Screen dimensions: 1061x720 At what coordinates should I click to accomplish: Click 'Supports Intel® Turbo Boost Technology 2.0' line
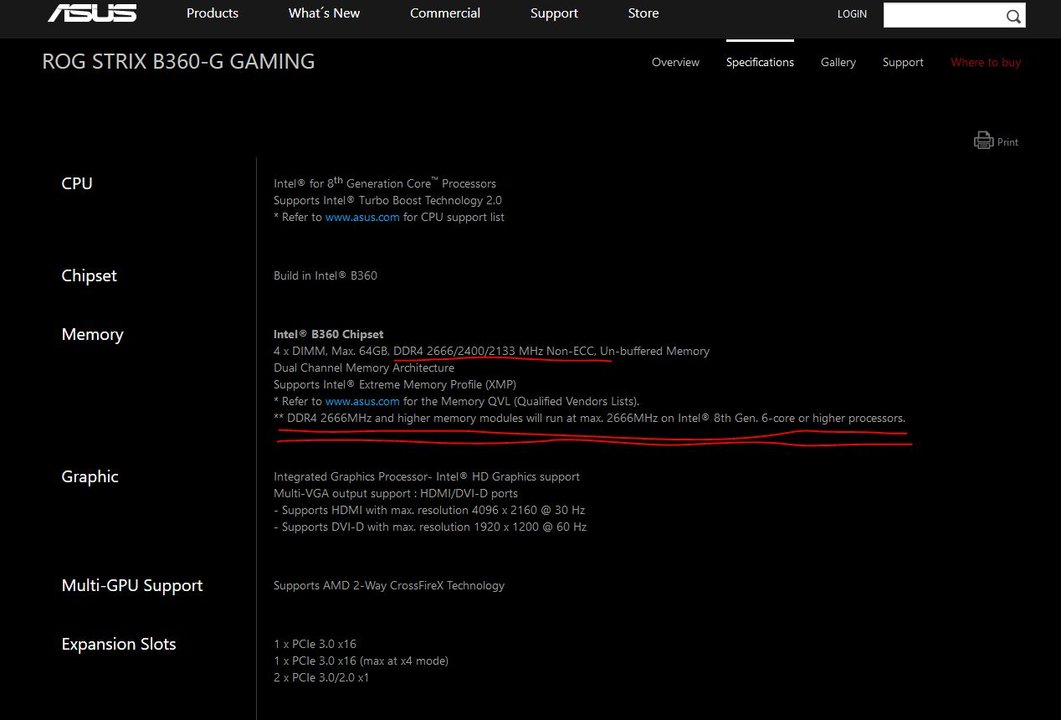pyautogui.click(x=388, y=200)
